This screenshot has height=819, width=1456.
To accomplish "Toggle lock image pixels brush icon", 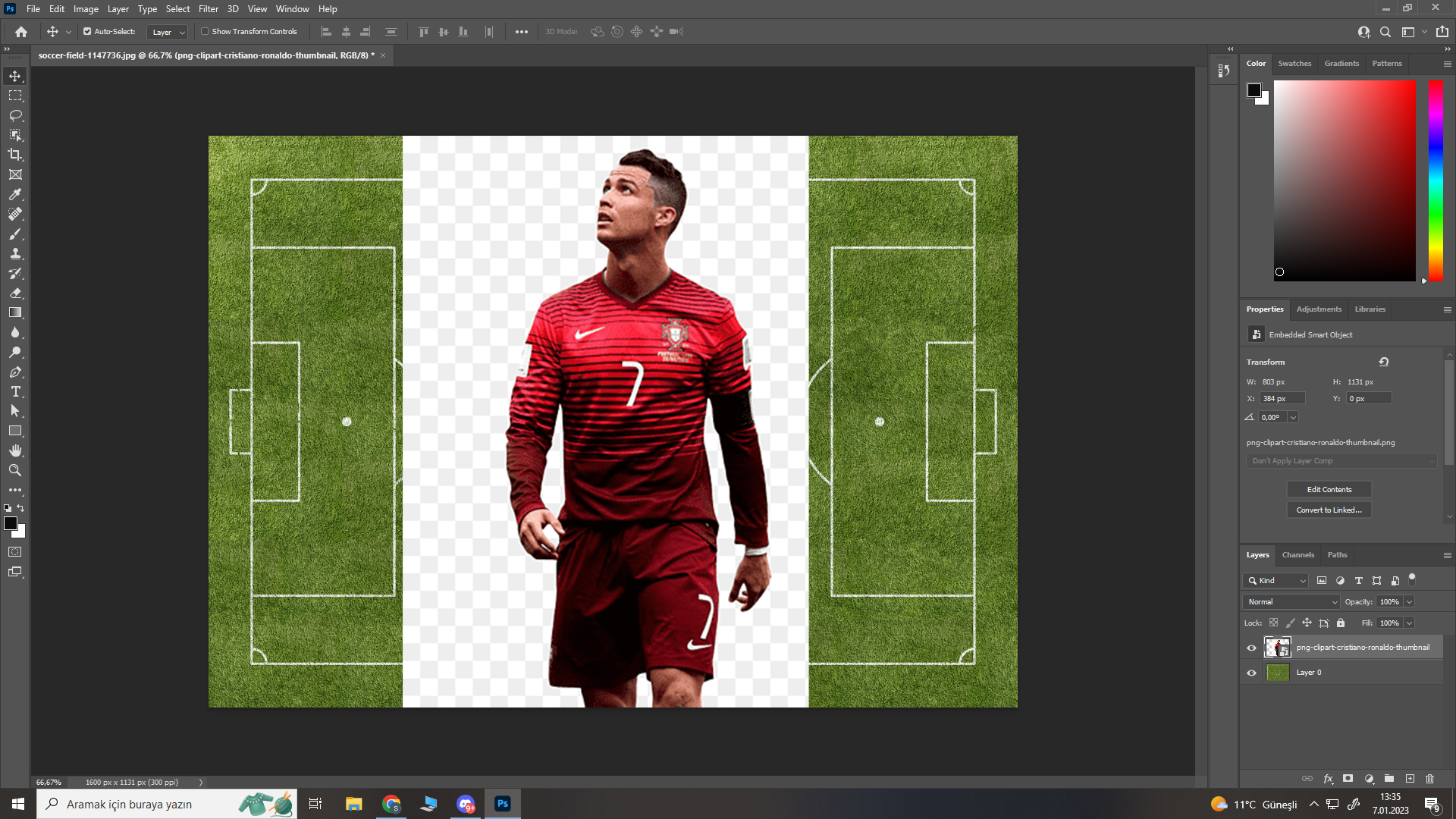I will (1291, 623).
